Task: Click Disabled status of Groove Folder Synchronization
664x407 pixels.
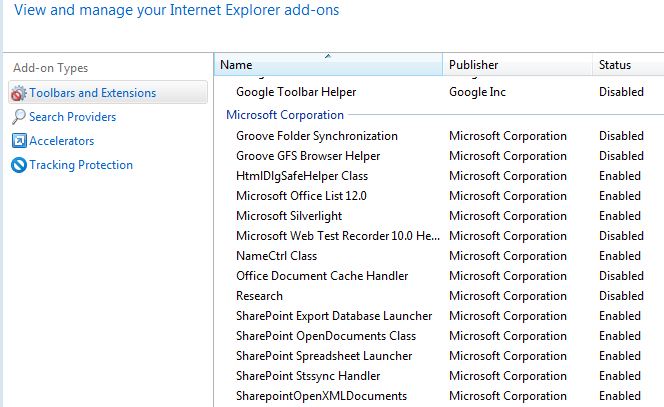Action: tap(621, 136)
